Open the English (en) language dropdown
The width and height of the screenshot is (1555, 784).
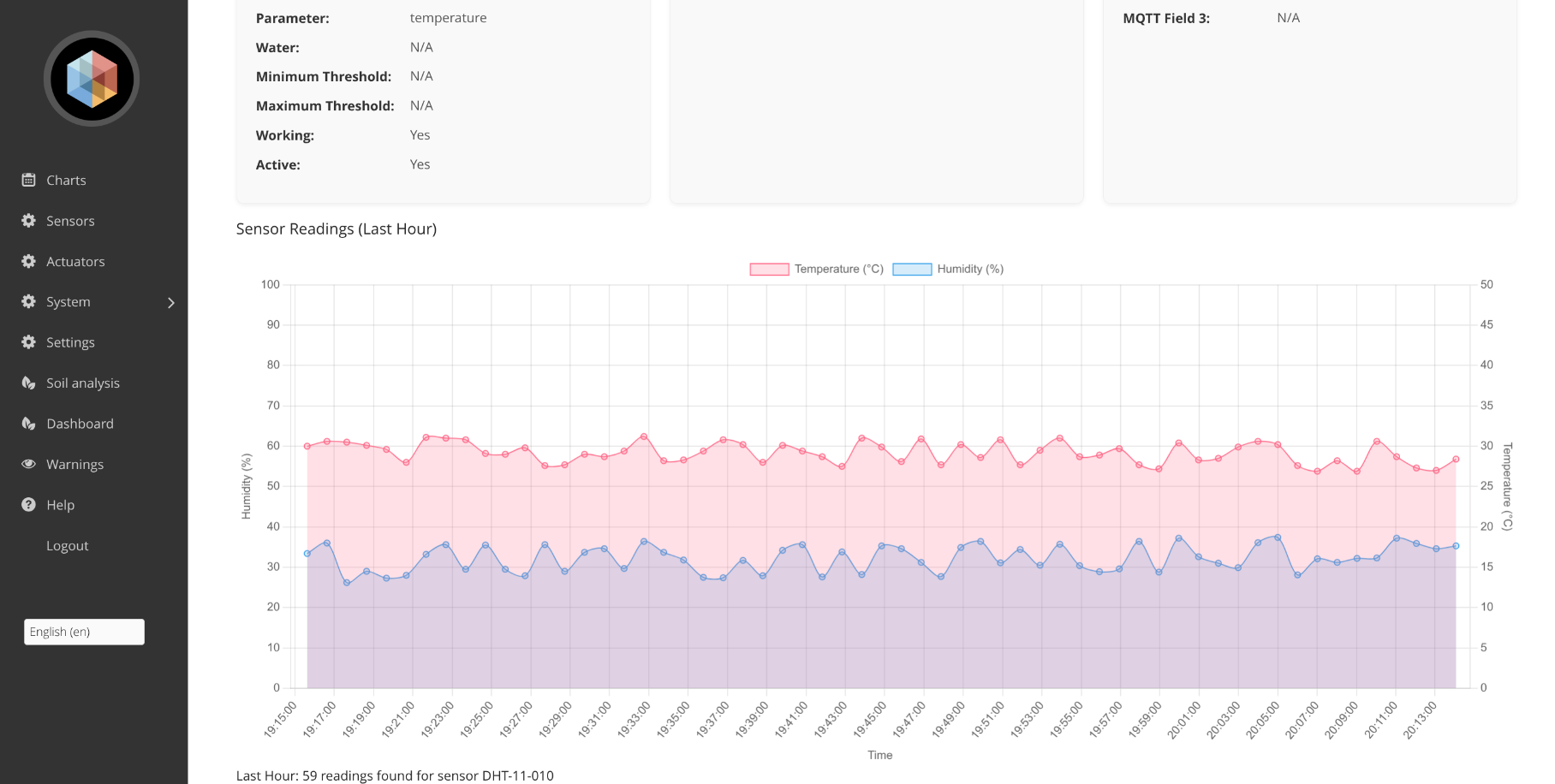[x=84, y=632]
